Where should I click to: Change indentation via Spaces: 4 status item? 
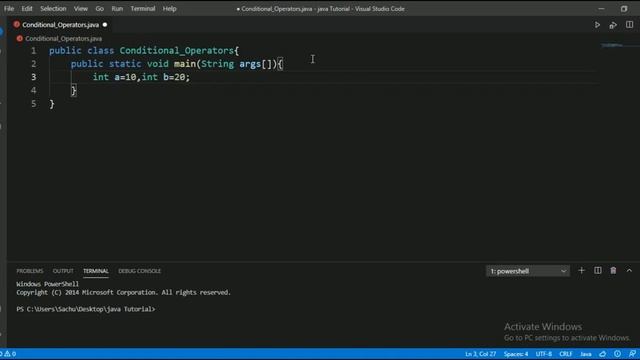tap(516, 354)
